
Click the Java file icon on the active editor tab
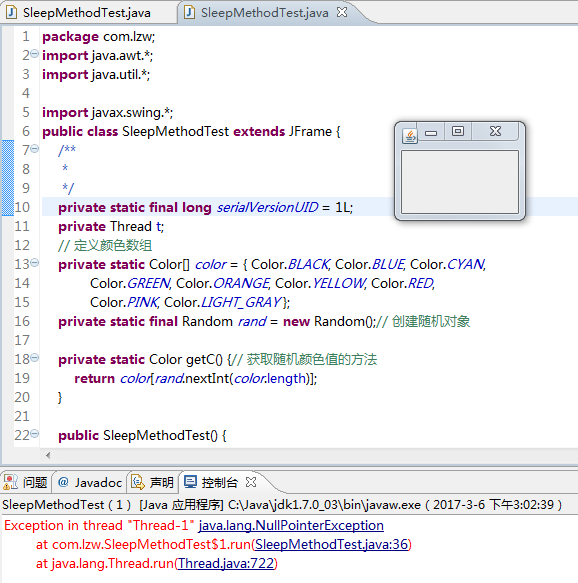(x=190, y=13)
